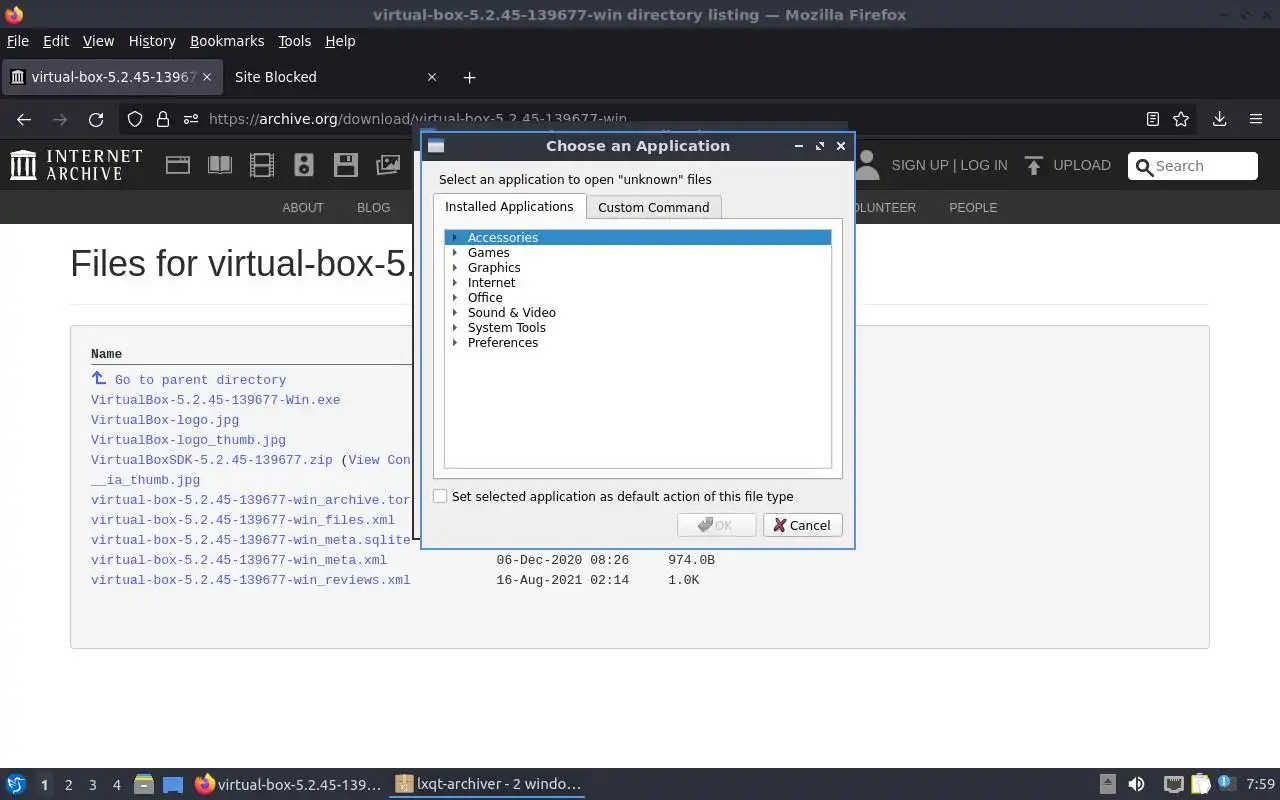The height and width of the screenshot is (800, 1280).
Task: Click the user avatar icon
Action: coord(867,165)
